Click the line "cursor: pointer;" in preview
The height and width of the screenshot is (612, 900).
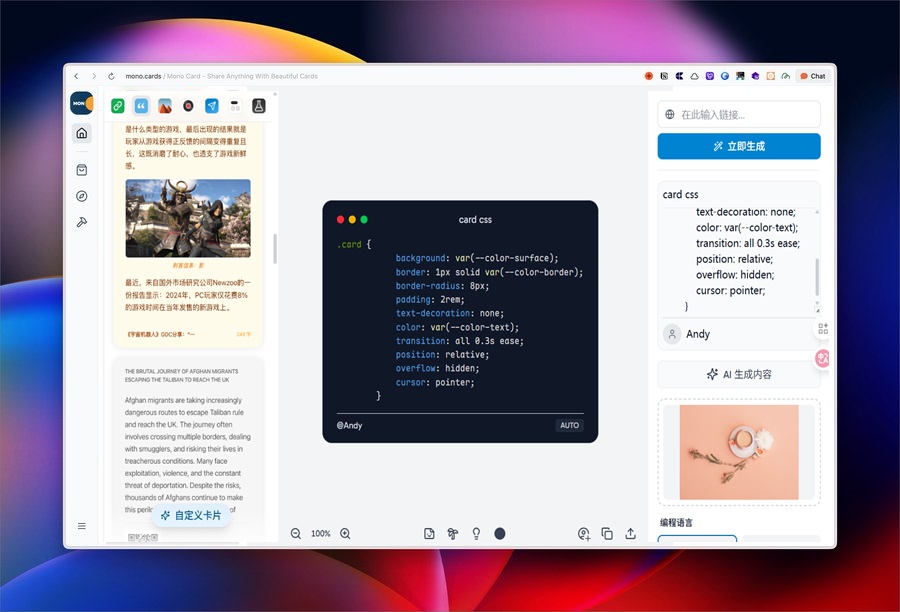[435, 382]
